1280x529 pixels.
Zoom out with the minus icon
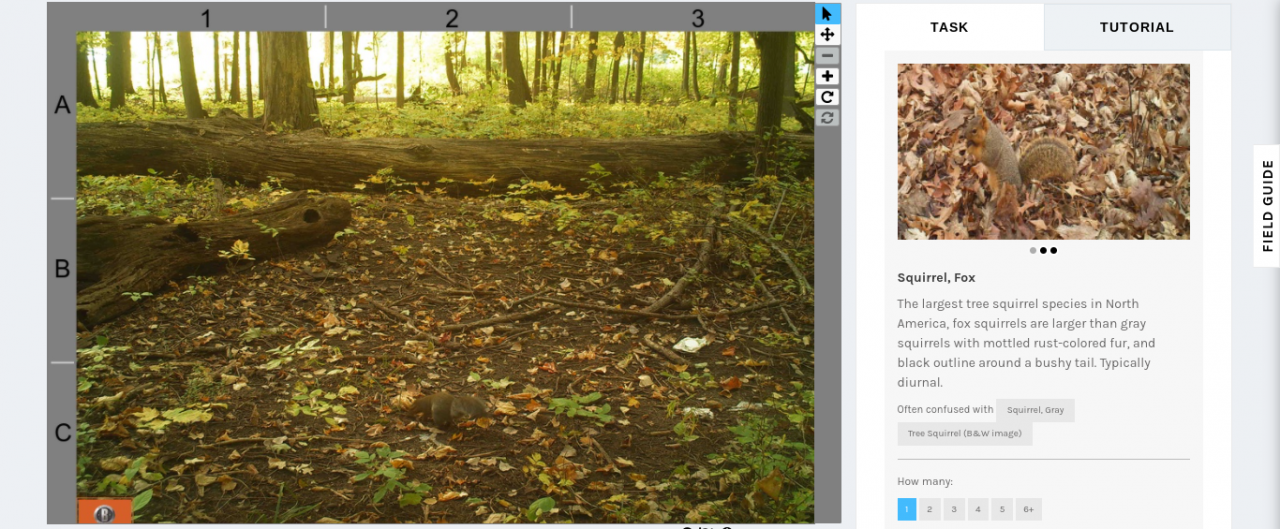827,56
